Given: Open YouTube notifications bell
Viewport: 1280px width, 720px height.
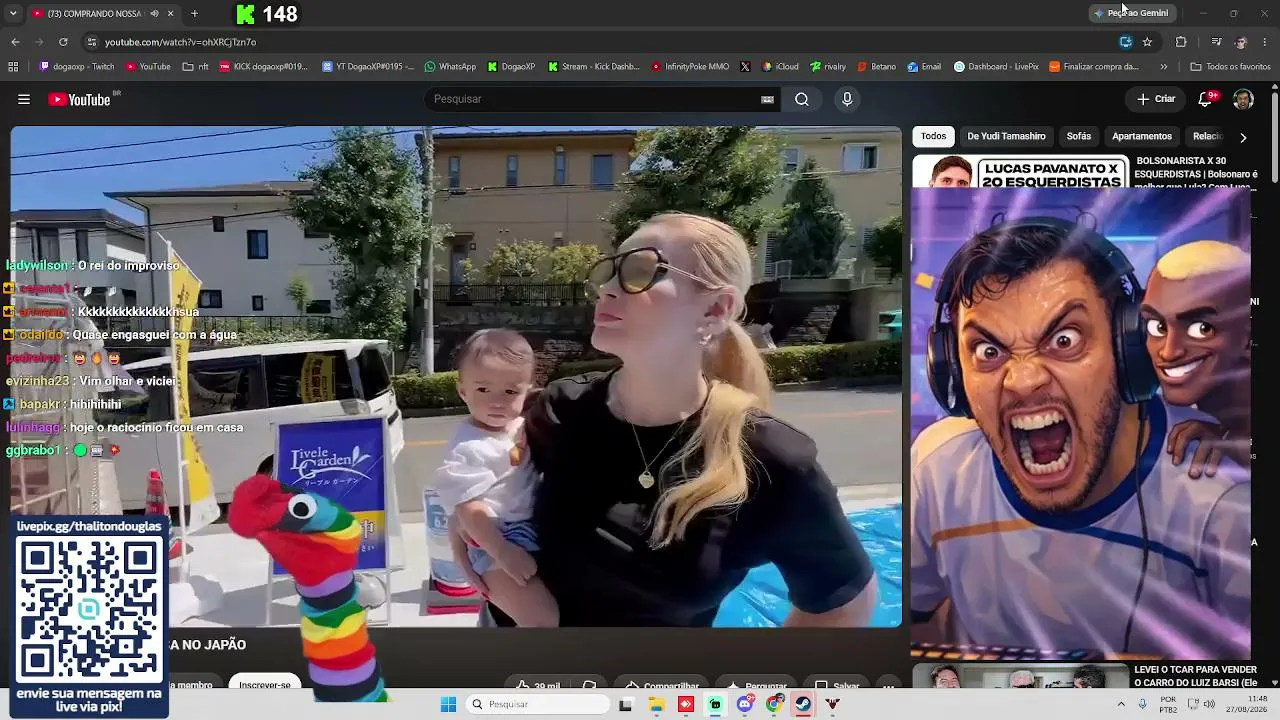Looking at the screenshot, I should [1206, 99].
